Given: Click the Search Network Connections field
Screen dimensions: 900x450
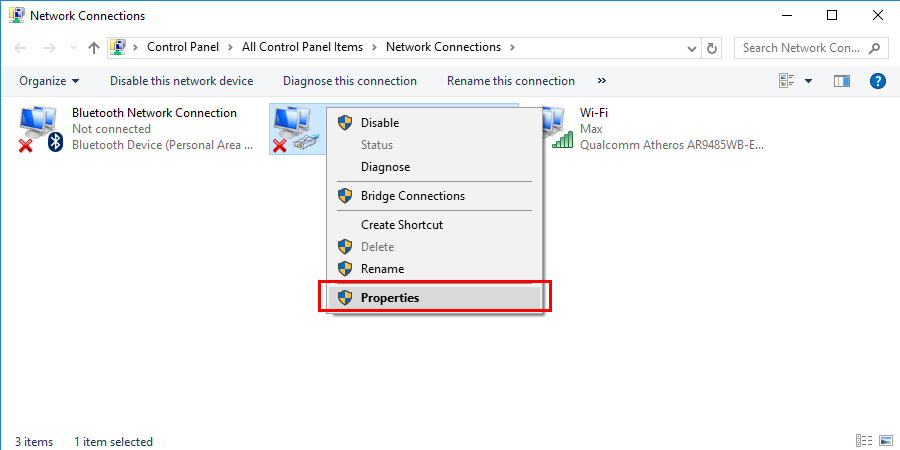Looking at the screenshot, I should click(800, 47).
